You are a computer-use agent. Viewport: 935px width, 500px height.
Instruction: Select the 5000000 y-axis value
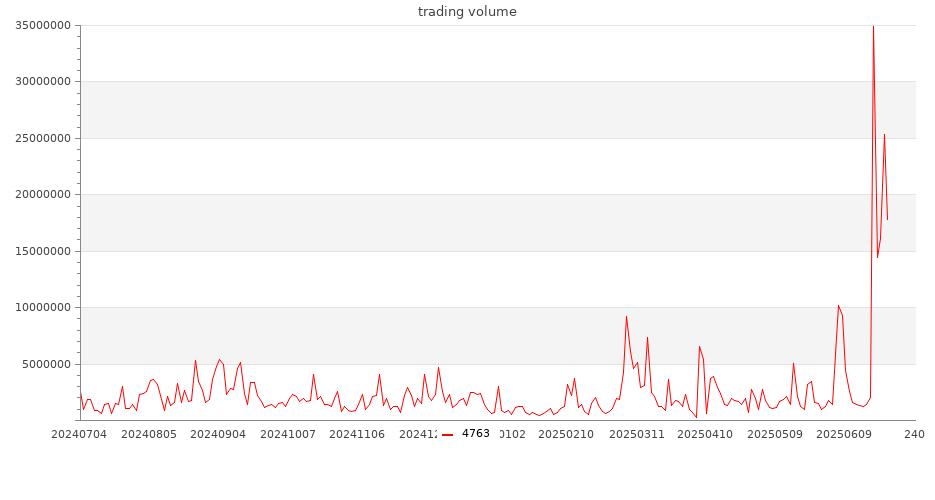tap(44, 364)
